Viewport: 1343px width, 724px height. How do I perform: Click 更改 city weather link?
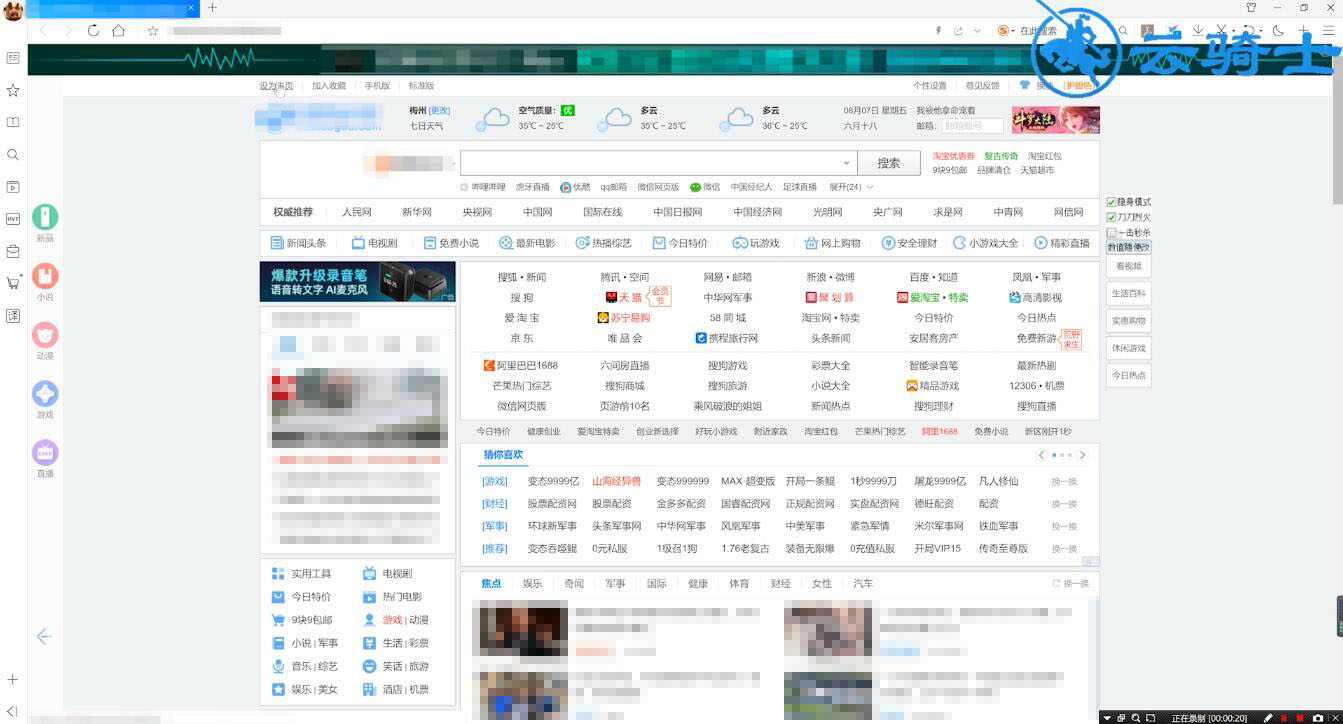pyautogui.click(x=439, y=111)
